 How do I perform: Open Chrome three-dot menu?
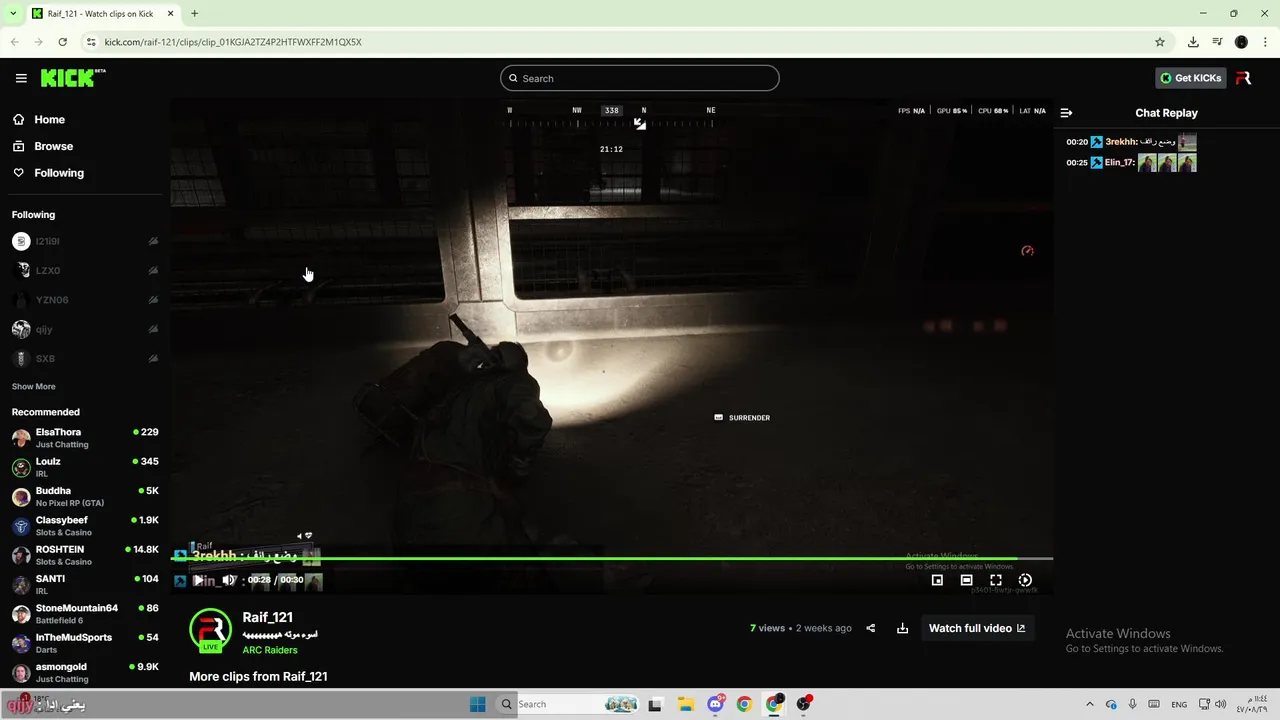point(1265,42)
